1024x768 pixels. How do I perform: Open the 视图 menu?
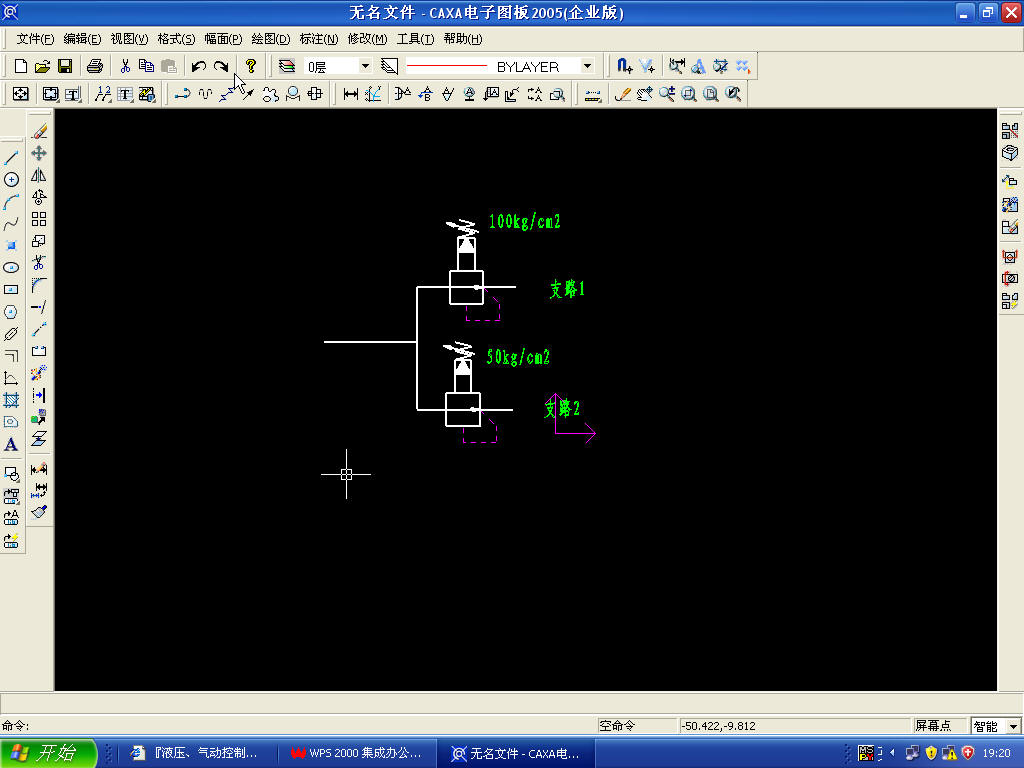click(x=129, y=39)
